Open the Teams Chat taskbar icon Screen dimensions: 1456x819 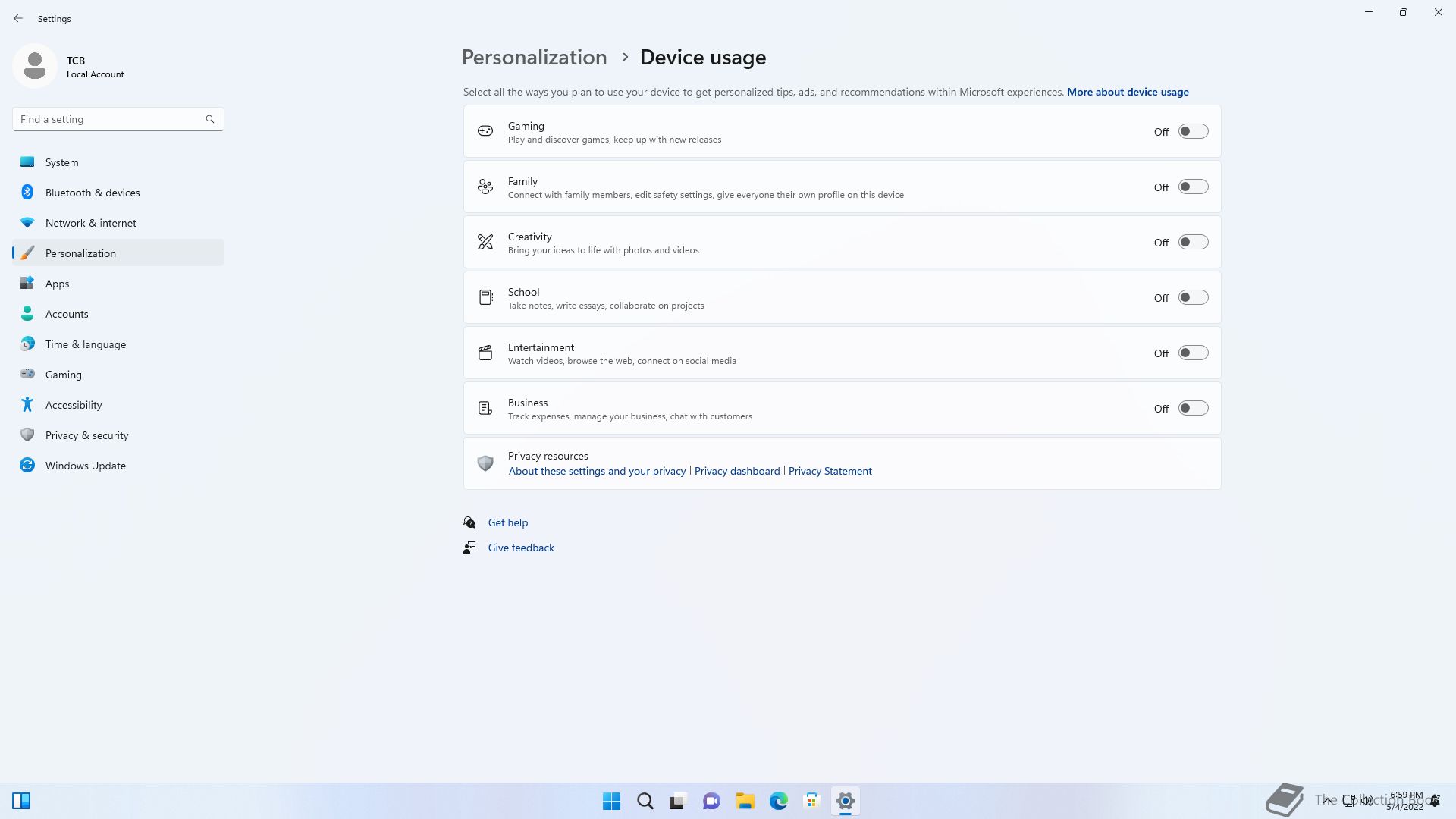(711, 801)
